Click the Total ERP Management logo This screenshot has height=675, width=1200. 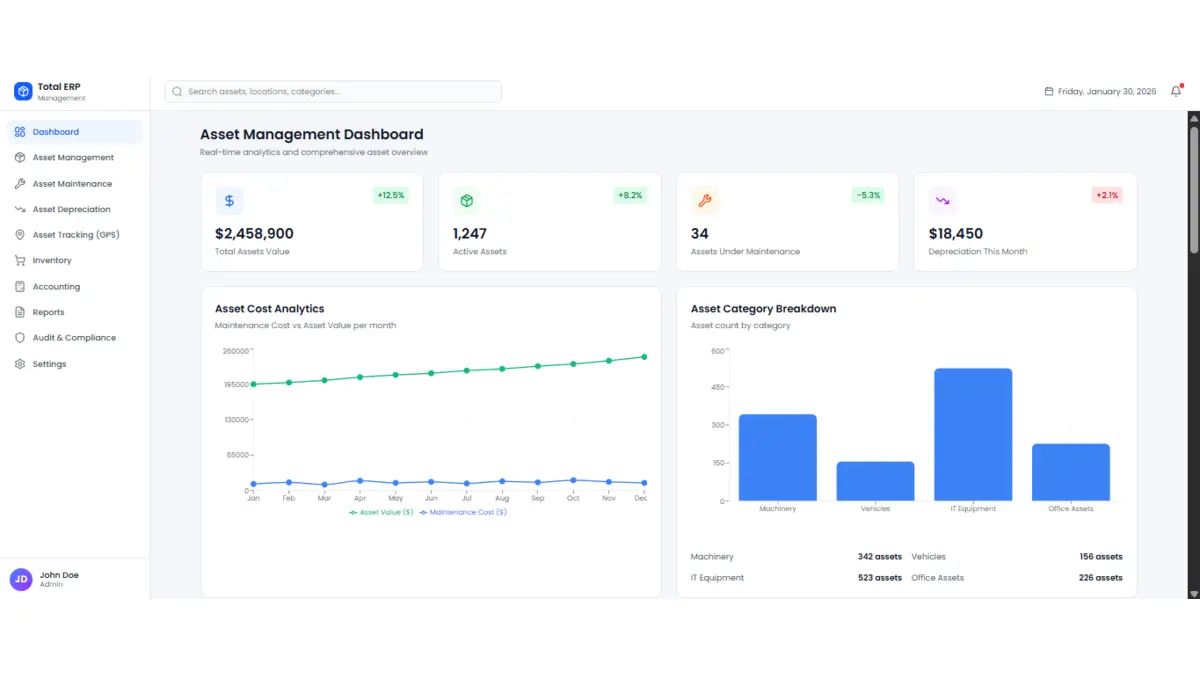pos(47,91)
